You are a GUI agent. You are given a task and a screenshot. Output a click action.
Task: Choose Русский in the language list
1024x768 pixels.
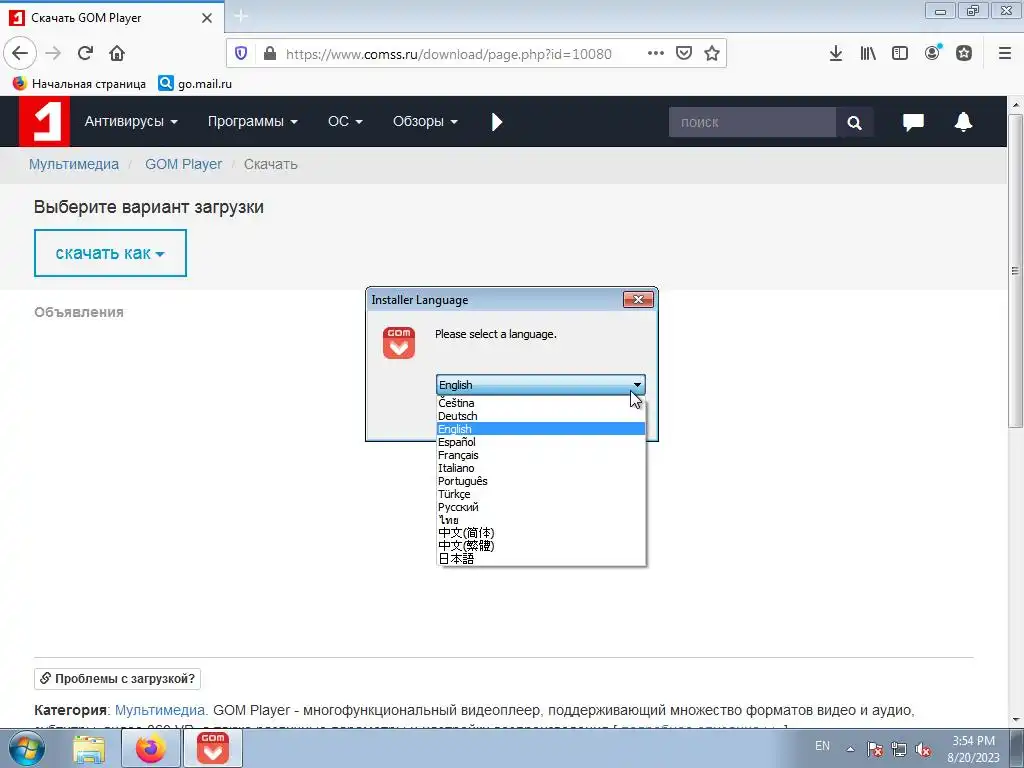click(x=541, y=507)
